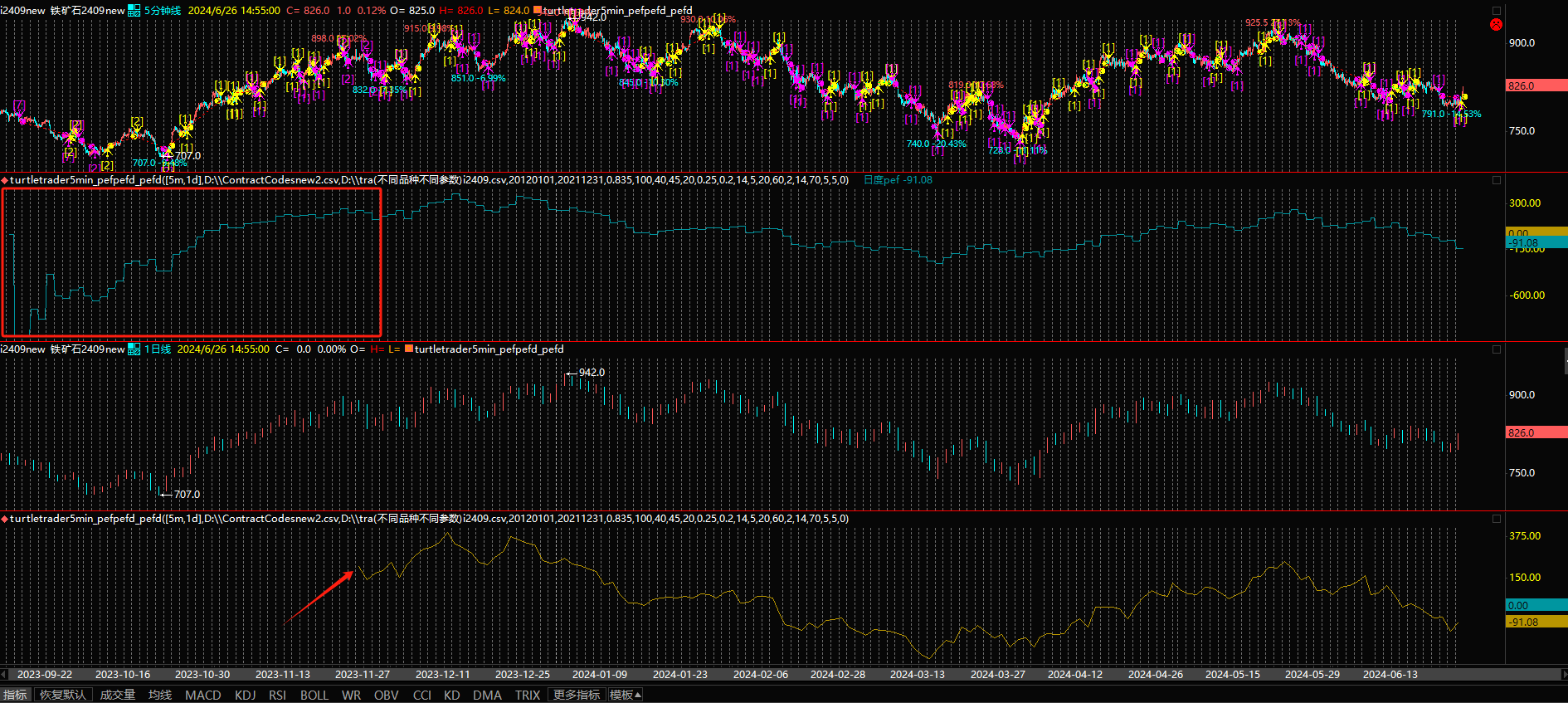
Task: Click the 2024-04-26 date on timeline
Action: coord(1156,675)
